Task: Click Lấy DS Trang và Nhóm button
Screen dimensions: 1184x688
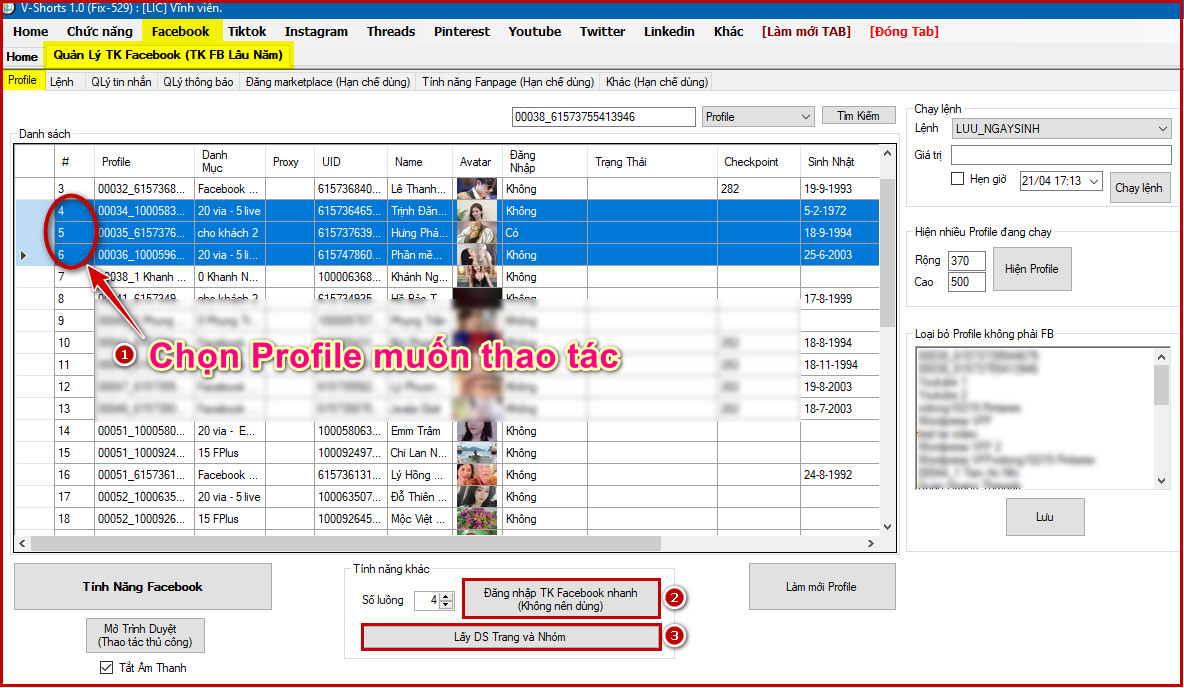Action: 510,637
